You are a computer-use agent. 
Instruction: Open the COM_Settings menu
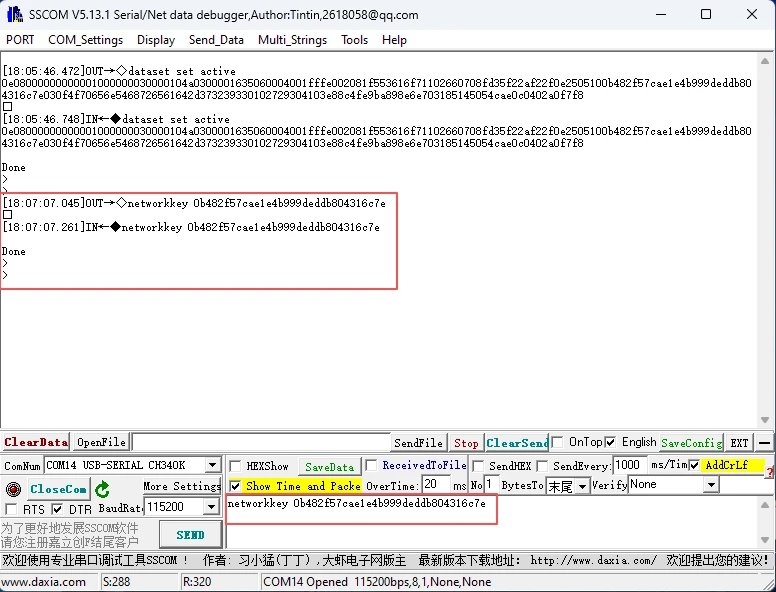pyautogui.click(x=86, y=40)
